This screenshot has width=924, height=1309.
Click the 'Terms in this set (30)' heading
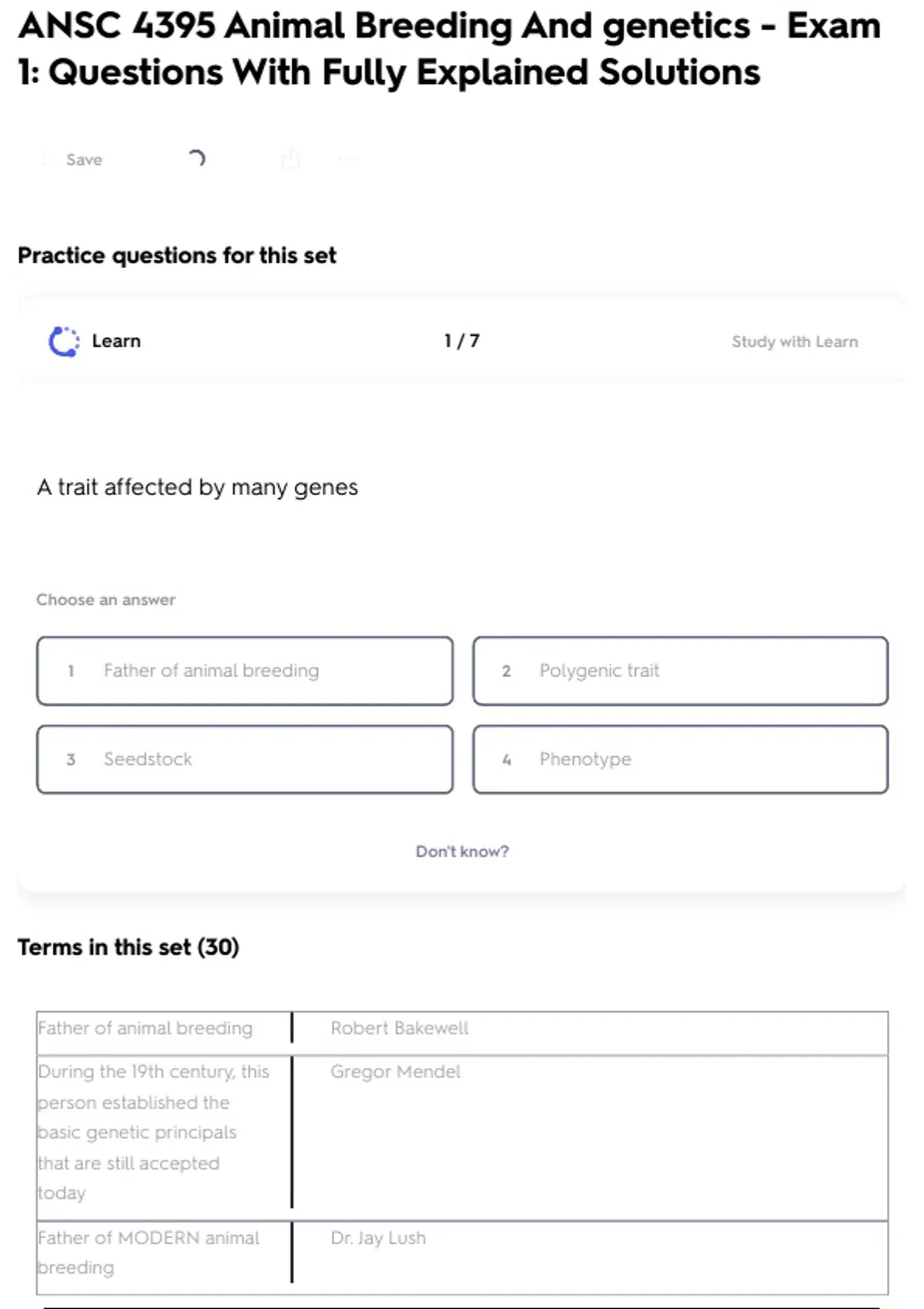tap(129, 947)
